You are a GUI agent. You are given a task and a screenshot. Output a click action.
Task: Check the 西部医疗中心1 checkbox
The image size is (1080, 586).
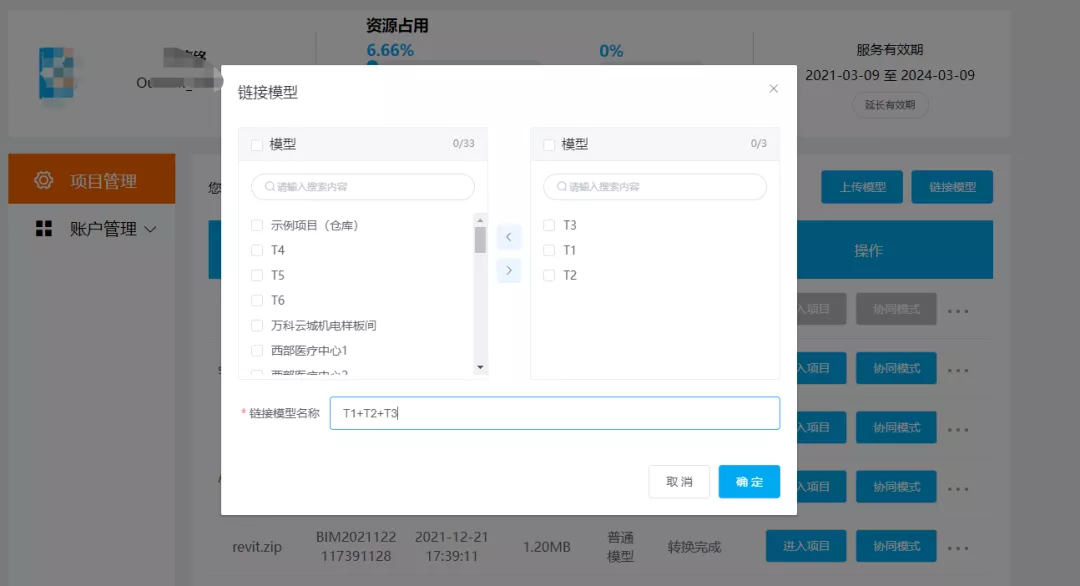pos(257,350)
